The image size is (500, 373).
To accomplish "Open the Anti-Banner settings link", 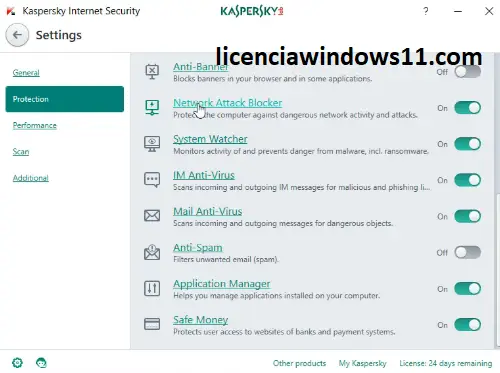I will click(201, 67).
